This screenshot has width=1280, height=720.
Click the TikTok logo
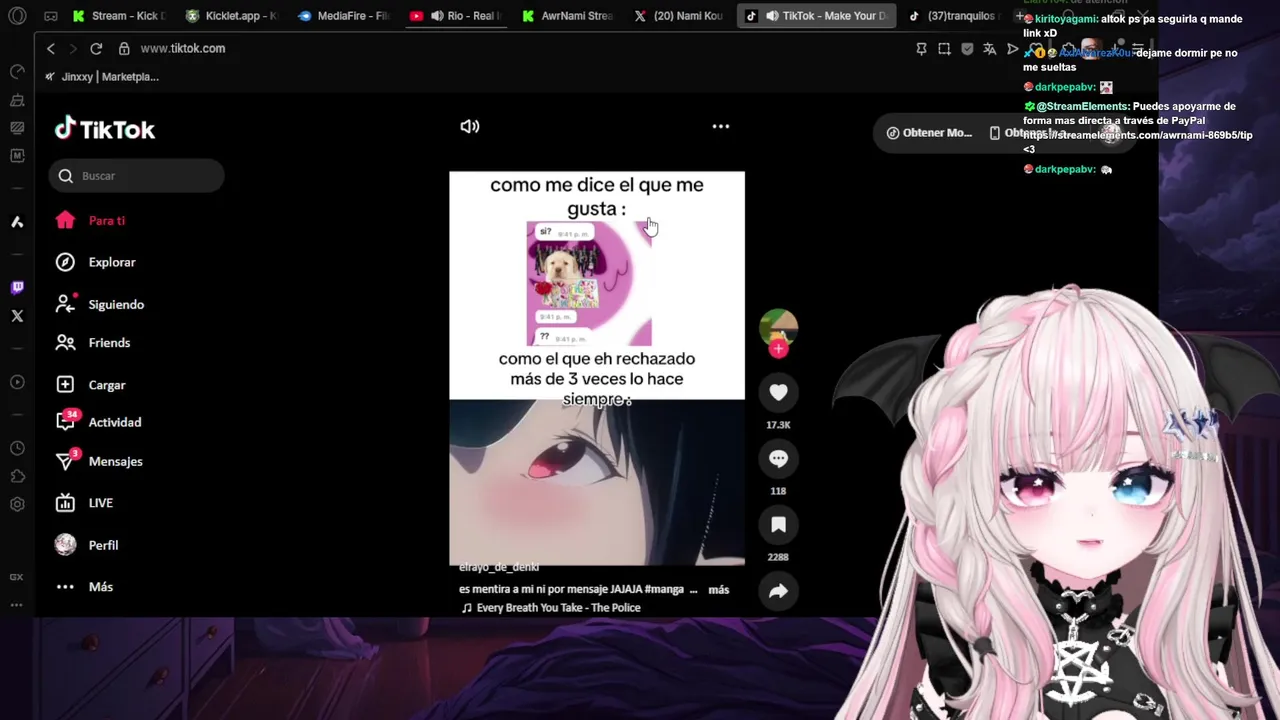pos(105,128)
